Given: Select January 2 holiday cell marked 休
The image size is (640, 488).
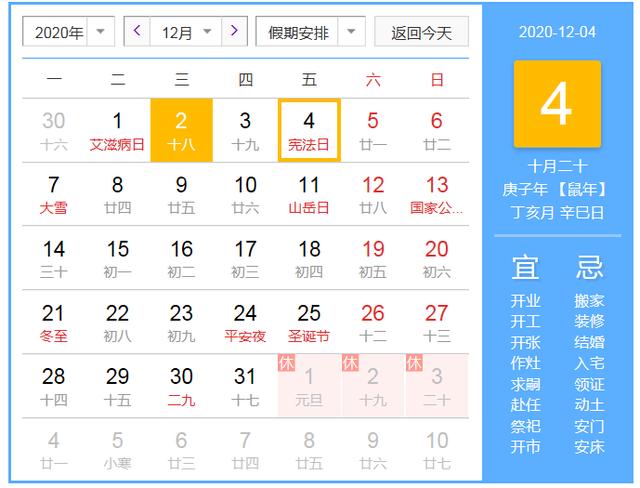Looking at the screenshot, I should click(372, 385).
